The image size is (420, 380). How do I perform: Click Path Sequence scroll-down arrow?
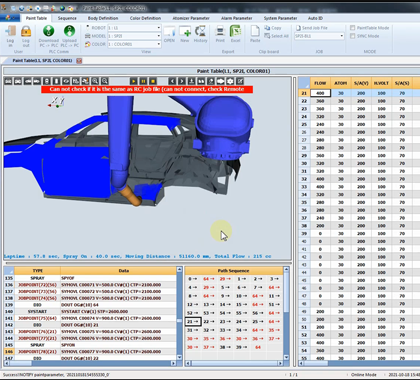pyautogui.click(x=286, y=357)
